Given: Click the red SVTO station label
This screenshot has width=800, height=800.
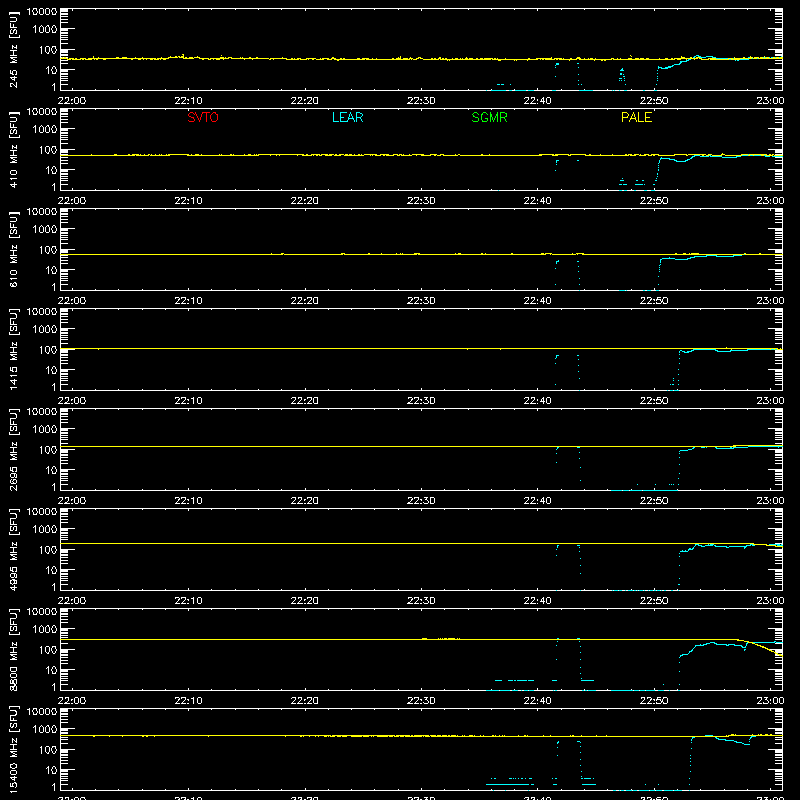Looking at the screenshot, I should pos(203,117).
